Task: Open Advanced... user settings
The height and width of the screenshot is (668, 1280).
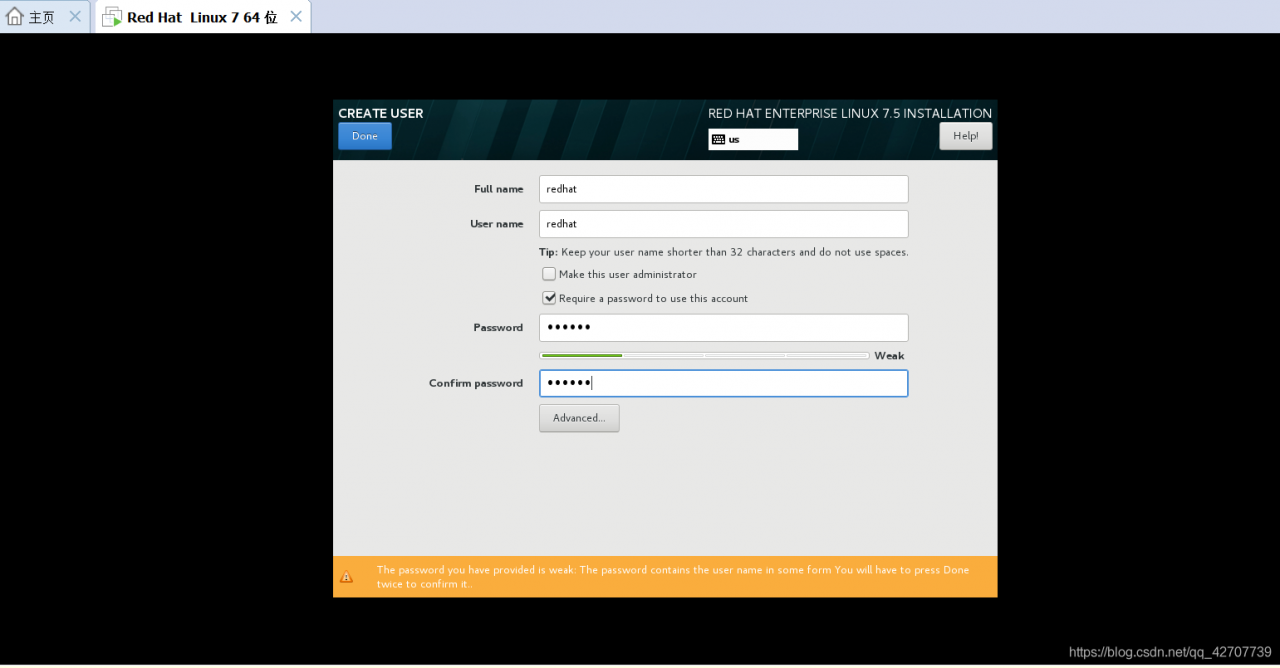Action: click(579, 418)
